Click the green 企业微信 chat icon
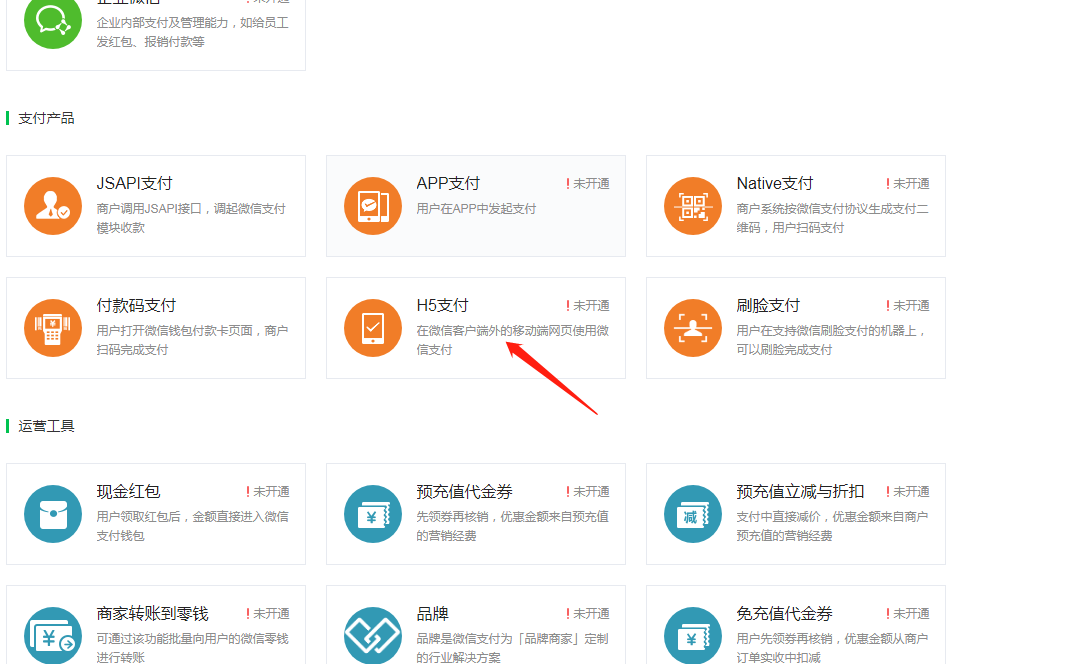This screenshot has width=1085, height=664. point(52,20)
